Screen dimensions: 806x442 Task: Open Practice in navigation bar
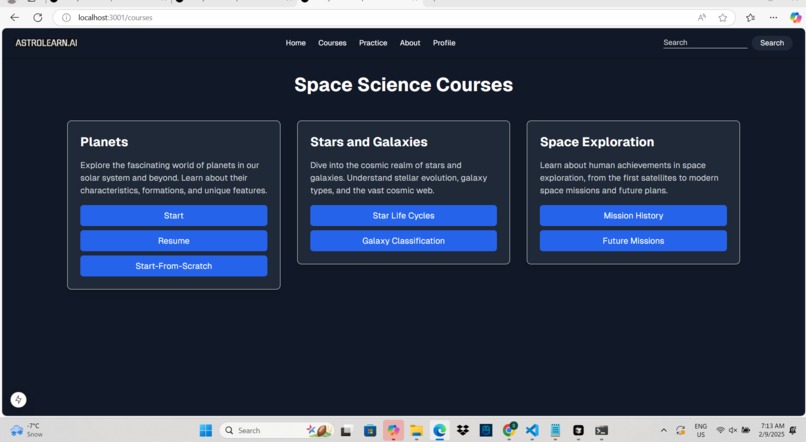[x=373, y=43]
